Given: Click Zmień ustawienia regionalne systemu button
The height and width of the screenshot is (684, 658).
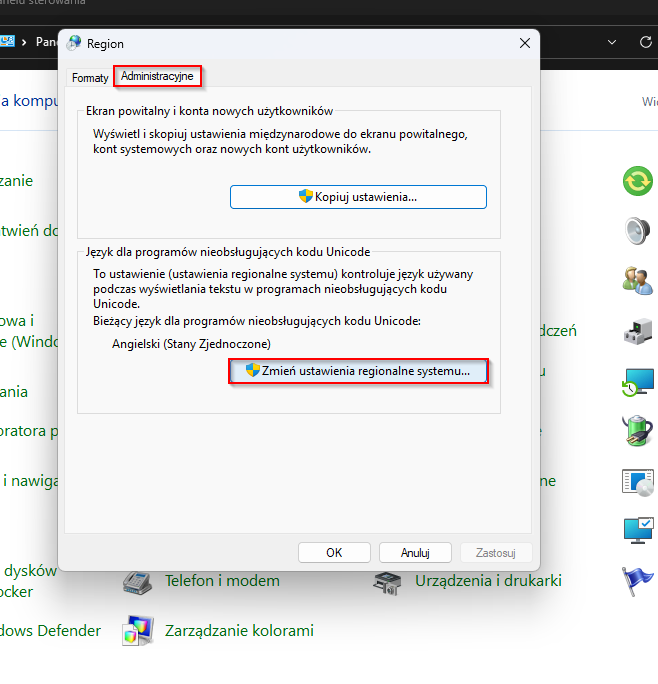Looking at the screenshot, I should [x=358, y=371].
